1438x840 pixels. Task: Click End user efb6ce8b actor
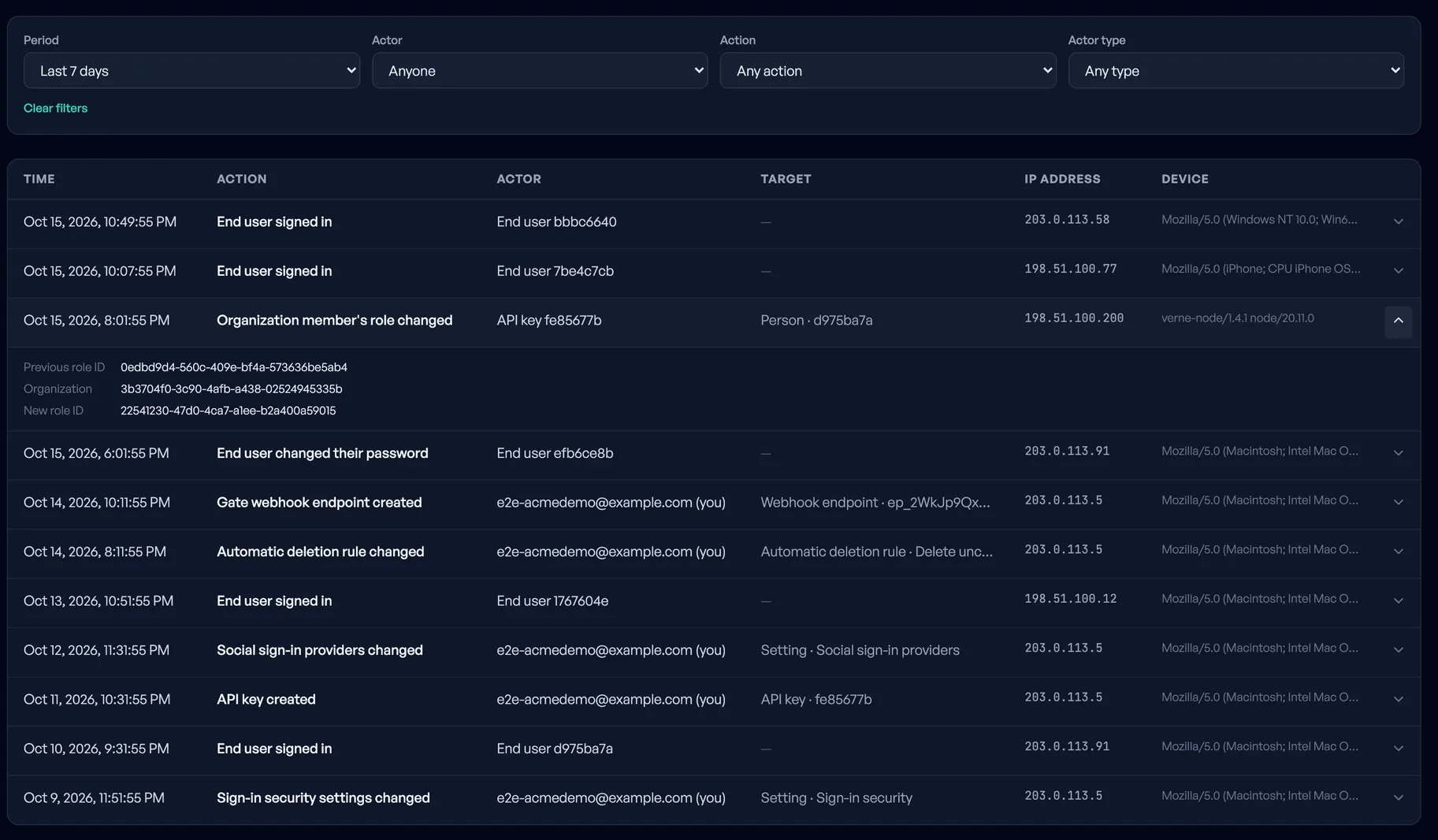(x=555, y=453)
